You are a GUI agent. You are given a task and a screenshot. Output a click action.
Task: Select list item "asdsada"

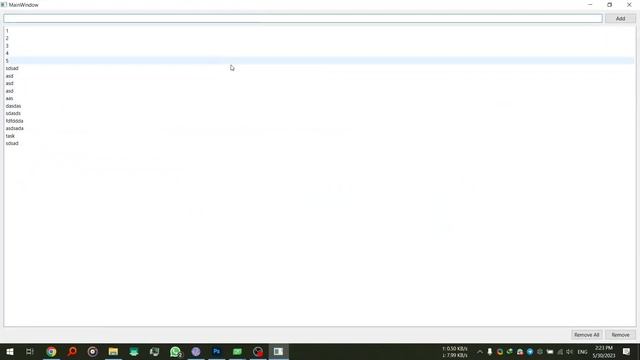[x=319, y=128]
